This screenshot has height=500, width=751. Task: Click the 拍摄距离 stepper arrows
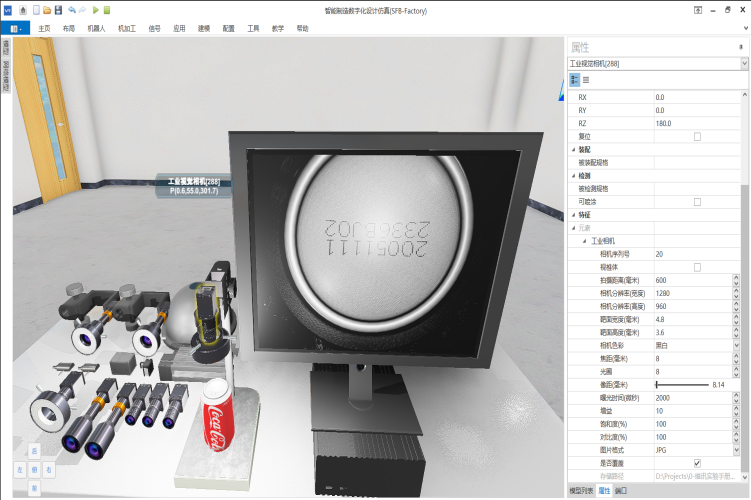[x=736, y=280]
